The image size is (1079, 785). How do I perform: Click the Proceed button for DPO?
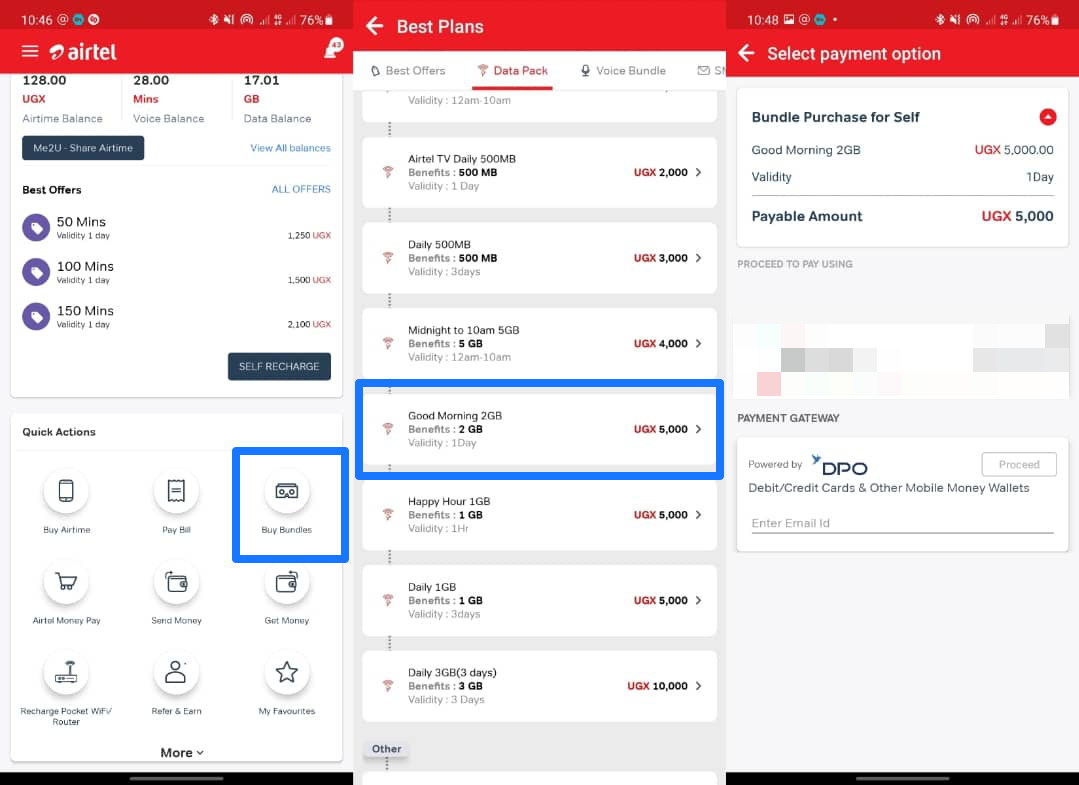click(1019, 464)
